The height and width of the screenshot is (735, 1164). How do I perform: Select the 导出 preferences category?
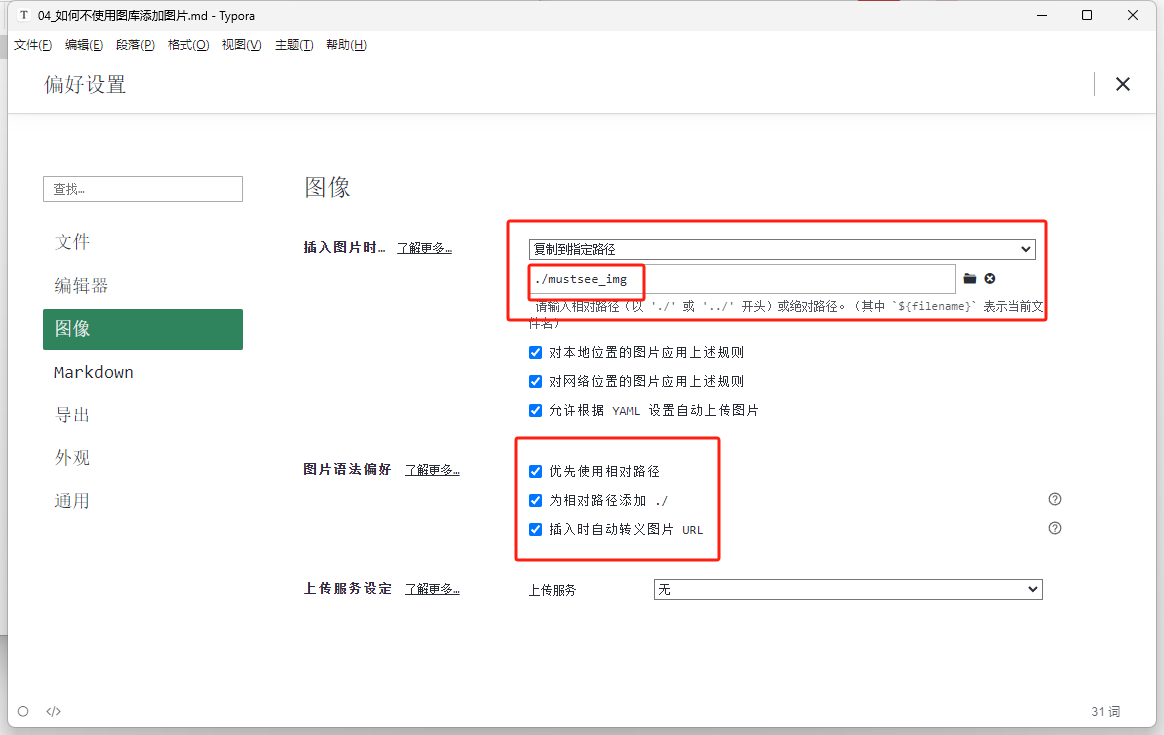tap(143, 415)
